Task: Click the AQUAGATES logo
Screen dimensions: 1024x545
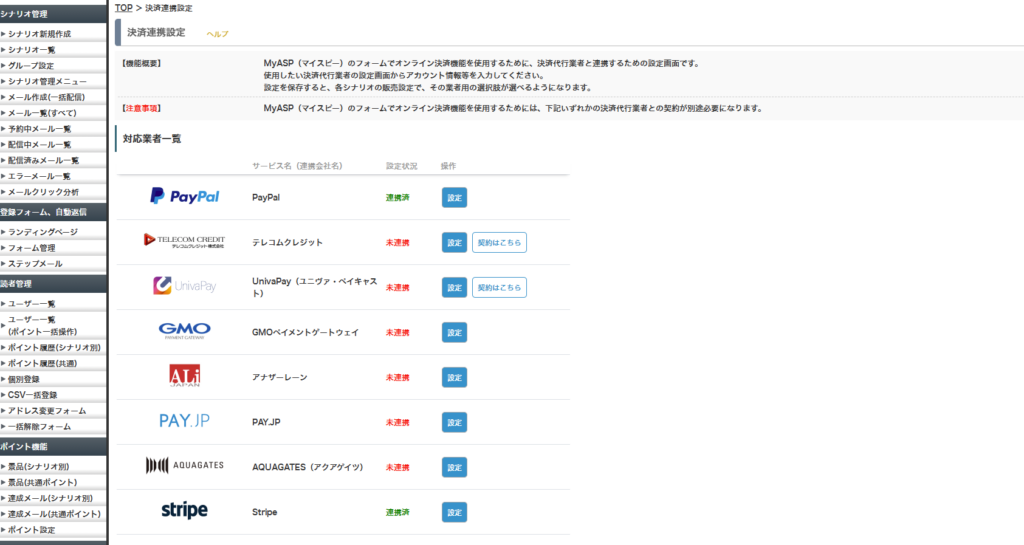Action: point(184,466)
